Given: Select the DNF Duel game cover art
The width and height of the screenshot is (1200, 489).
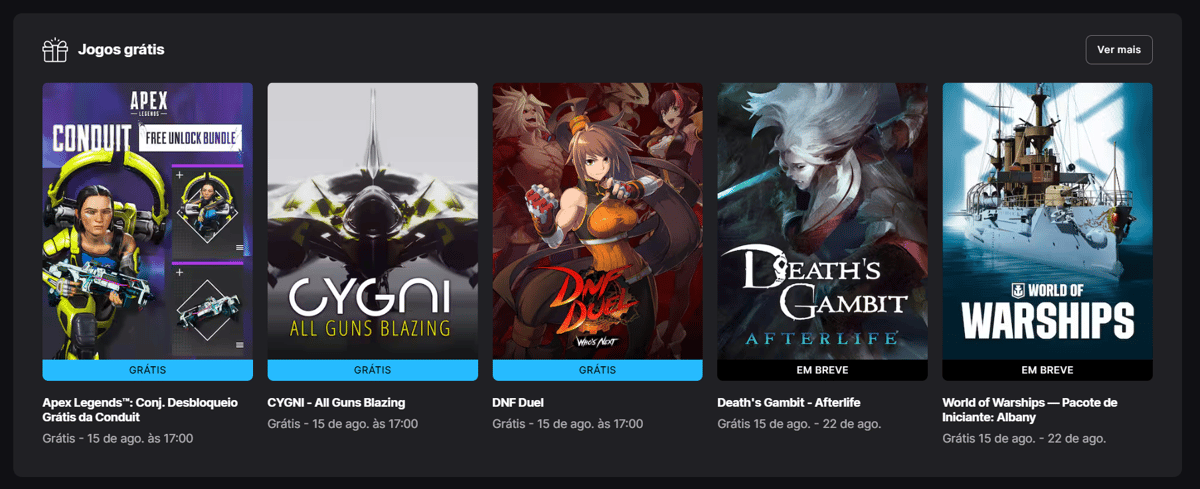Looking at the screenshot, I should (597, 221).
